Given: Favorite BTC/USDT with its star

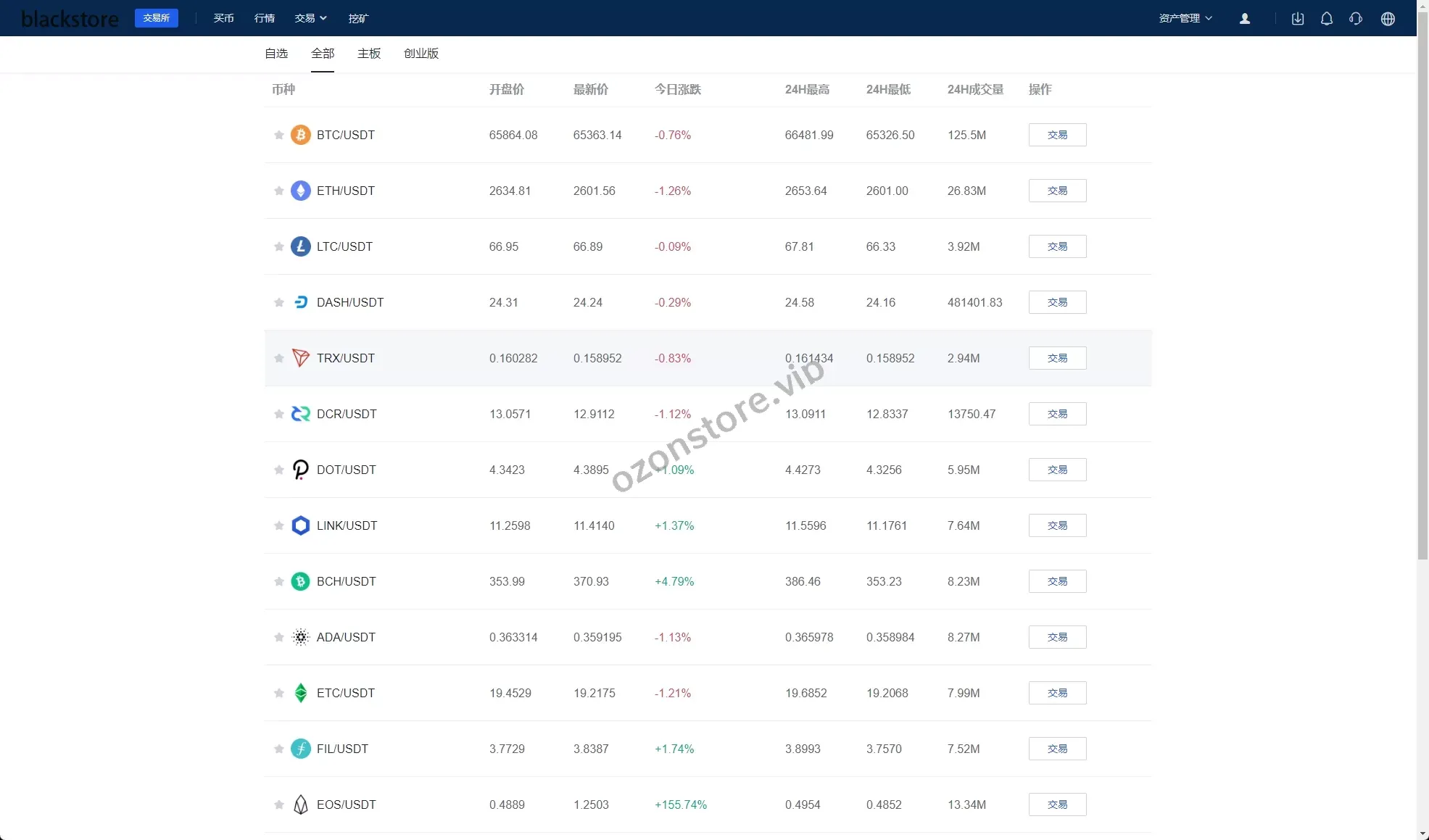Looking at the screenshot, I should tap(278, 135).
